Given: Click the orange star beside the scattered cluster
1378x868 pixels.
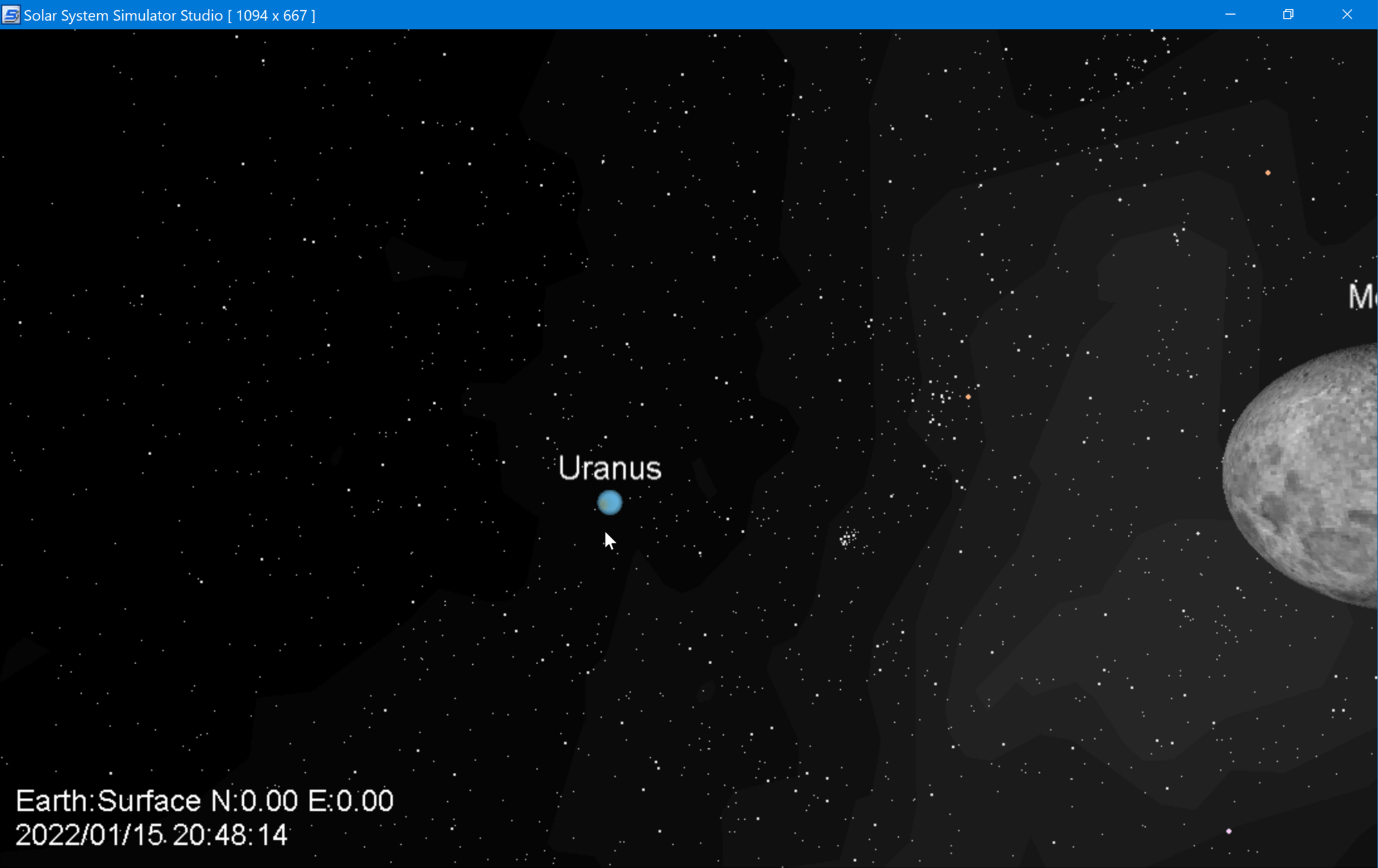Looking at the screenshot, I should click(968, 397).
